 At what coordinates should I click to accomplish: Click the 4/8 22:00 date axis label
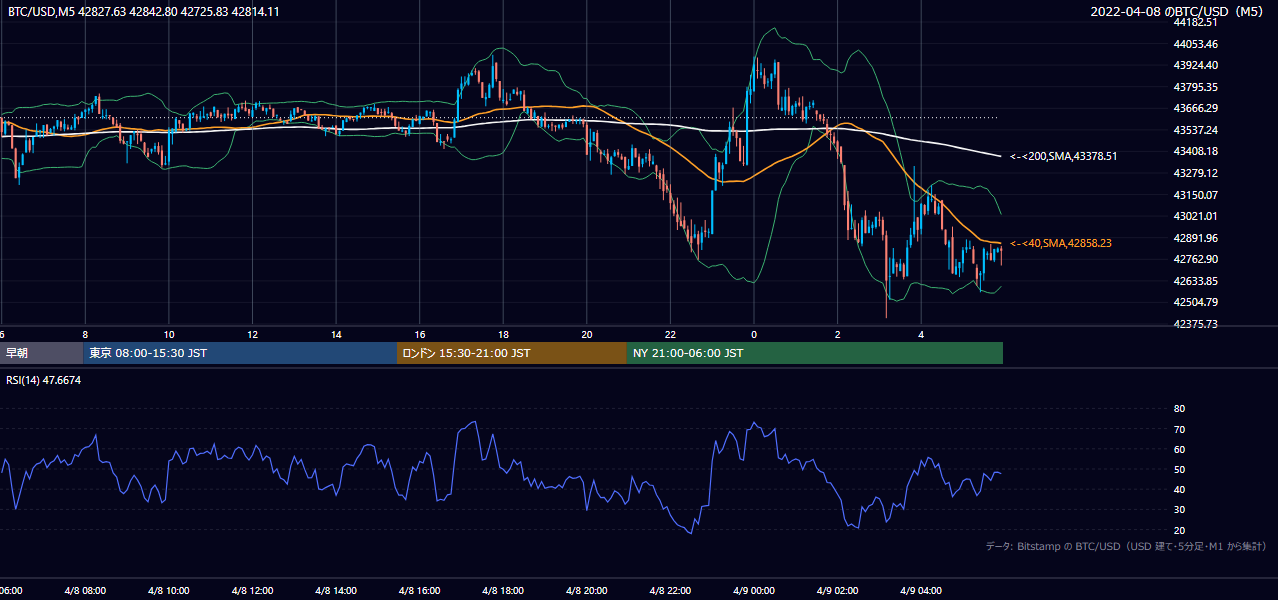[670, 591]
